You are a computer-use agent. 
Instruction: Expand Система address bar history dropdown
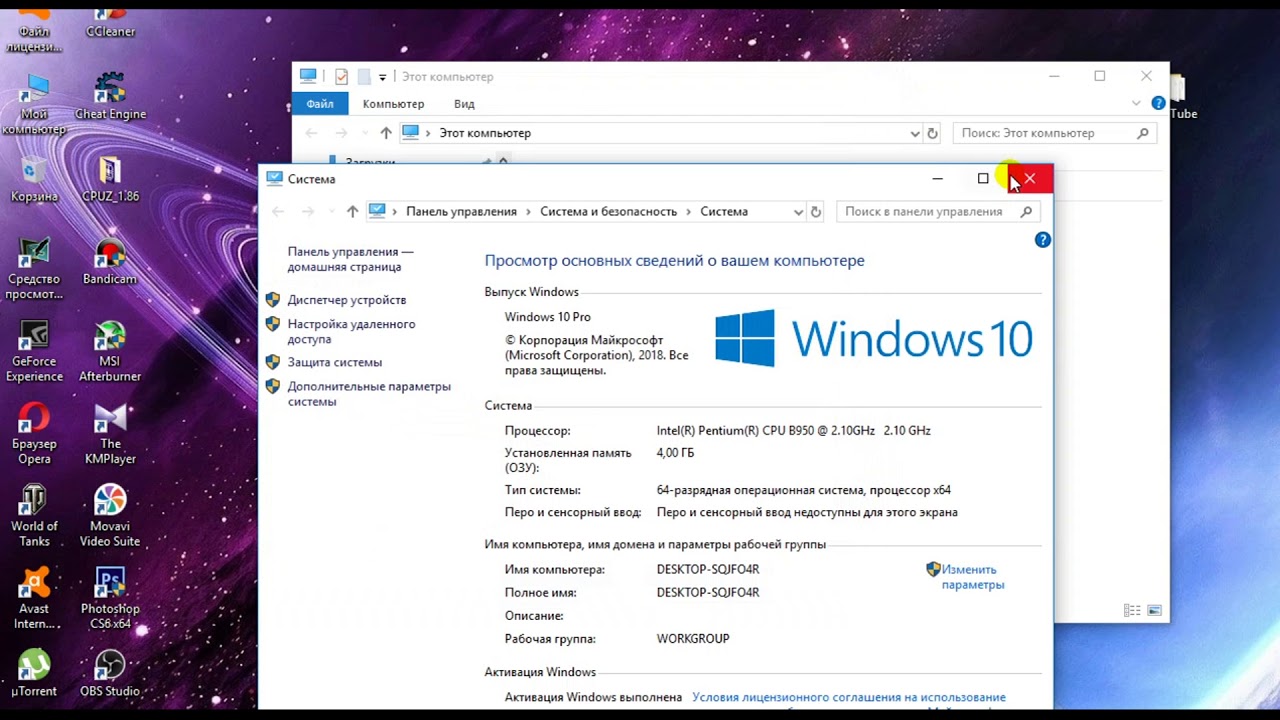(x=798, y=212)
